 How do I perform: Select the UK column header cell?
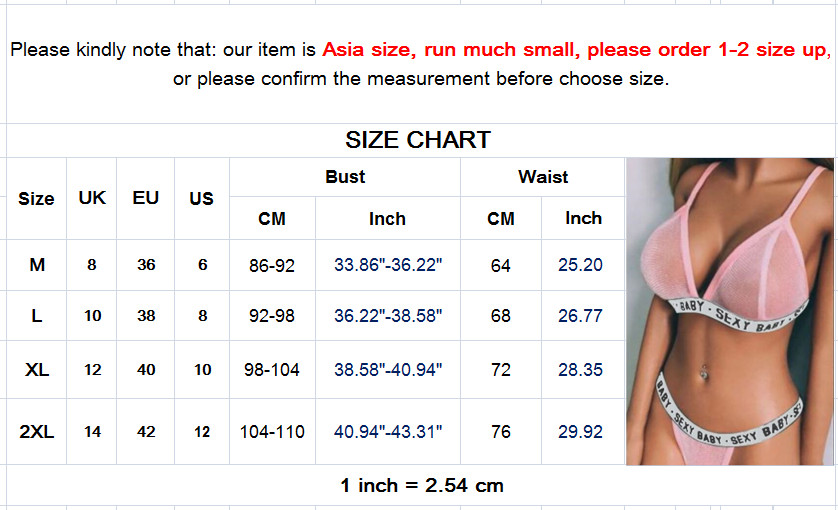pyautogui.click(x=92, y=198)
